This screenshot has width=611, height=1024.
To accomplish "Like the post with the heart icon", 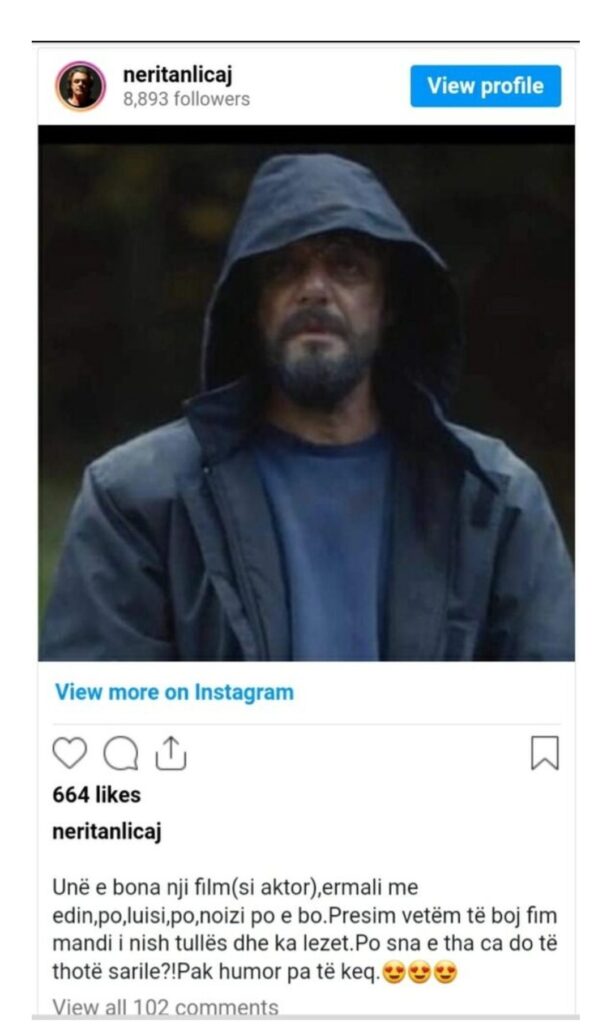I will (69, 753).
